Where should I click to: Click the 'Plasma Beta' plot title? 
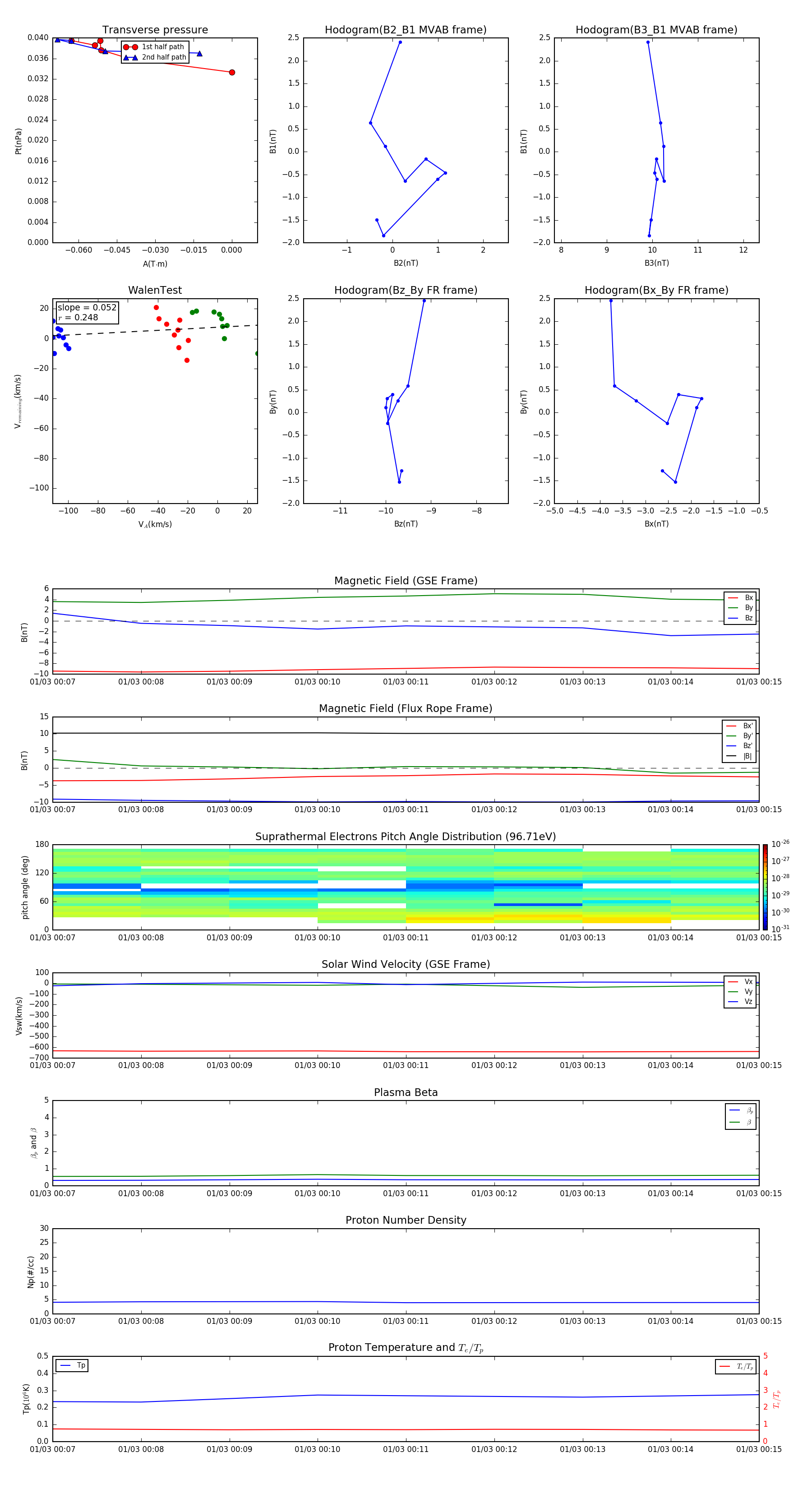click(x=406, y=1092)
